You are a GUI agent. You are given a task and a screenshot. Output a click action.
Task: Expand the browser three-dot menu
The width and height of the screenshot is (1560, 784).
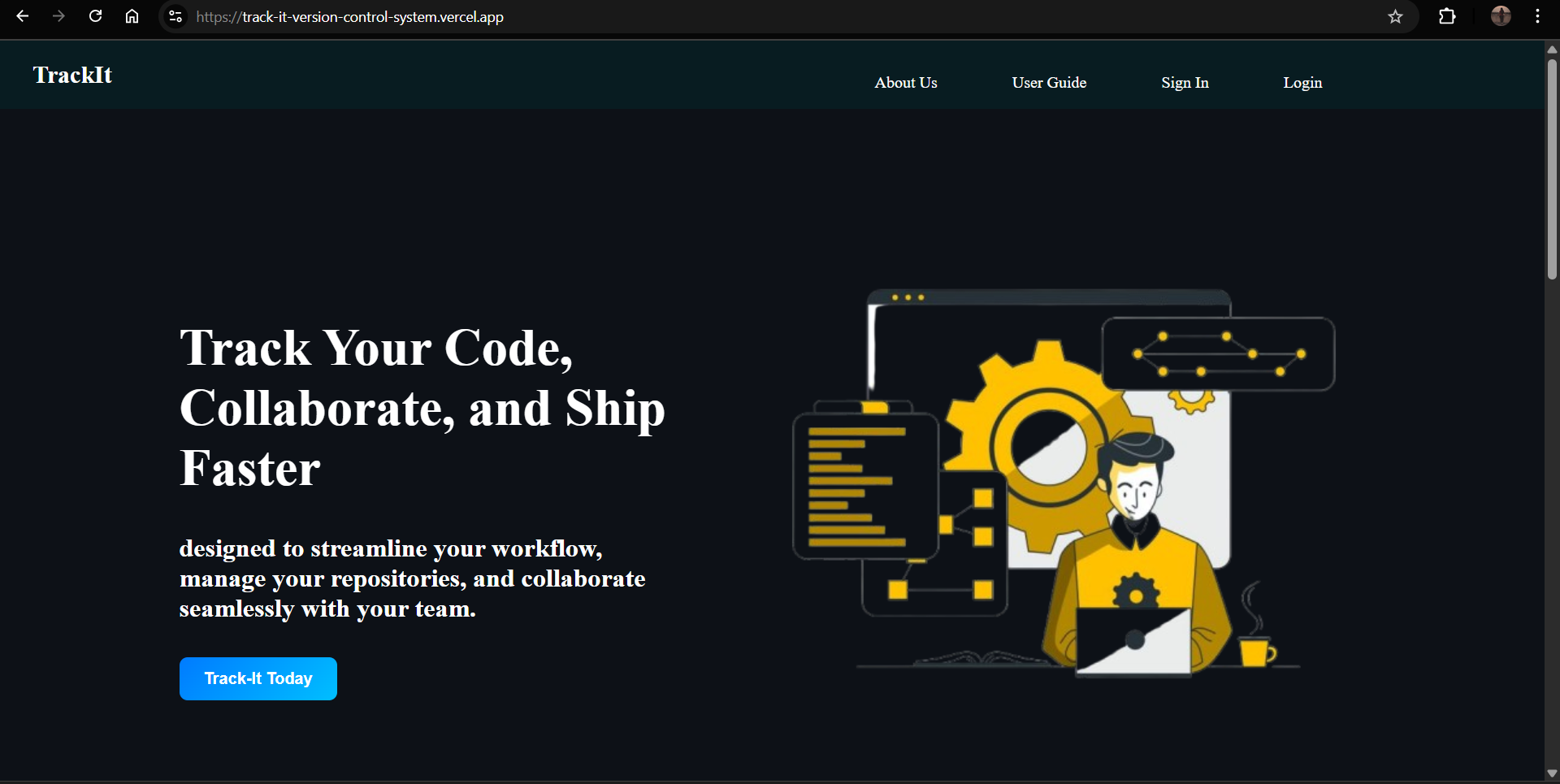[x=1537, y=16]
